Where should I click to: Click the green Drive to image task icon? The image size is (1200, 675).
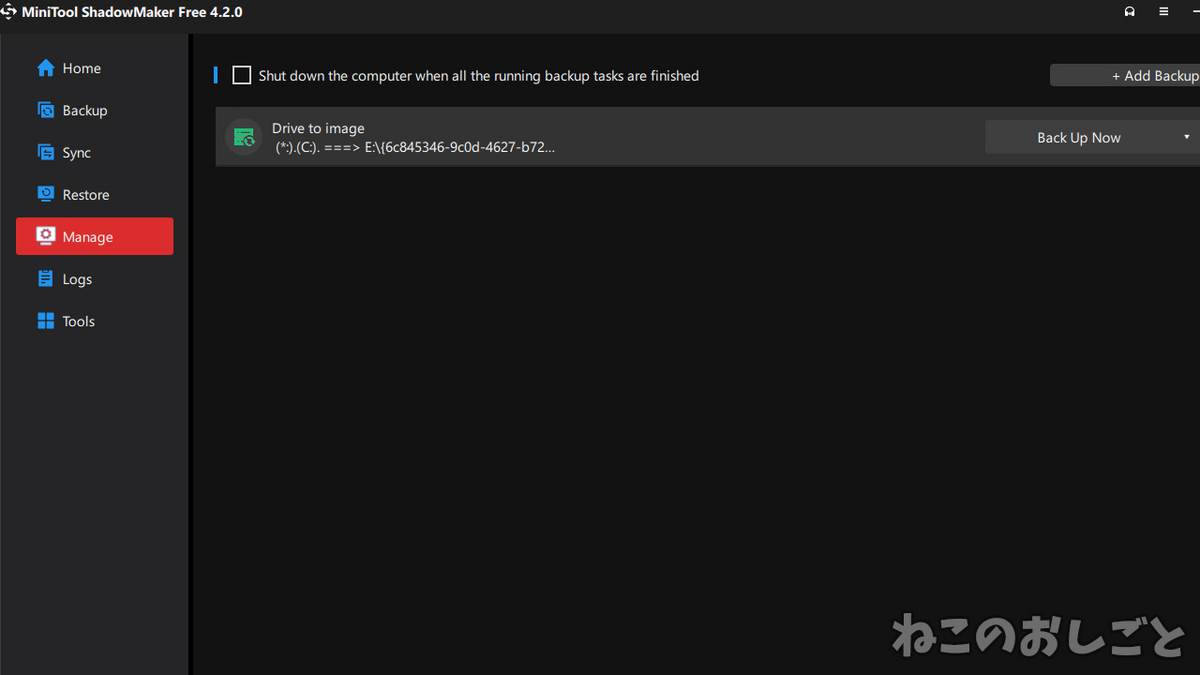click(x=243, y=137)
